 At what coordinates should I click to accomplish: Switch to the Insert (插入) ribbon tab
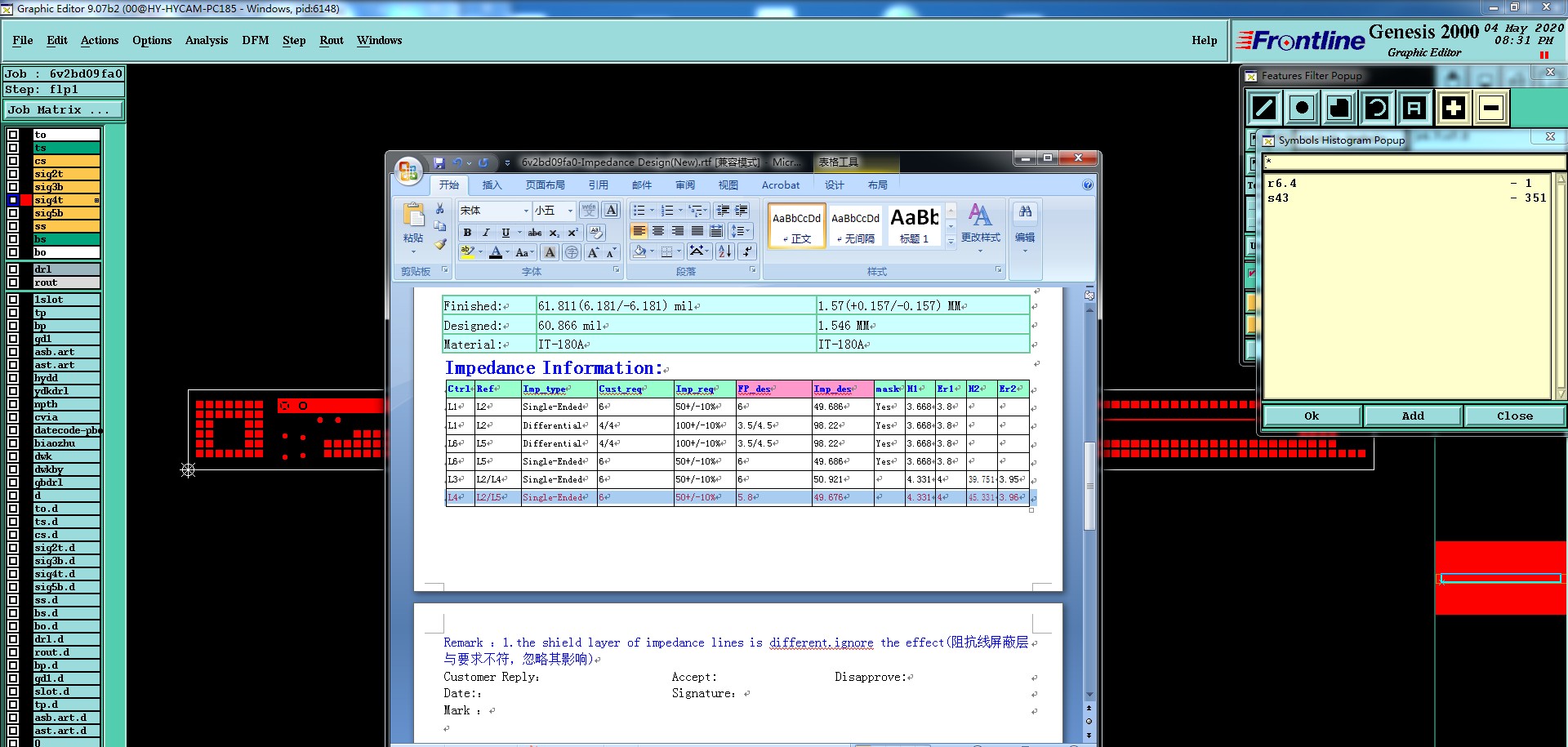492,185
